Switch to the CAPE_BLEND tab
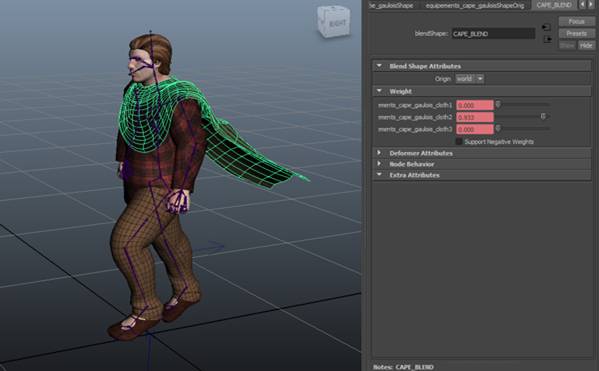 [554, 5]
